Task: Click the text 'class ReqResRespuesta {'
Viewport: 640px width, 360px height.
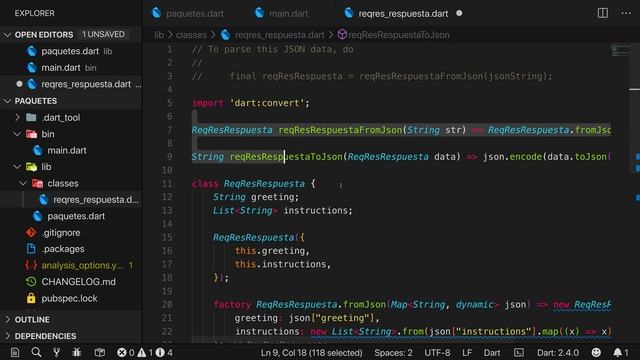Action: (x=253, y=184)
